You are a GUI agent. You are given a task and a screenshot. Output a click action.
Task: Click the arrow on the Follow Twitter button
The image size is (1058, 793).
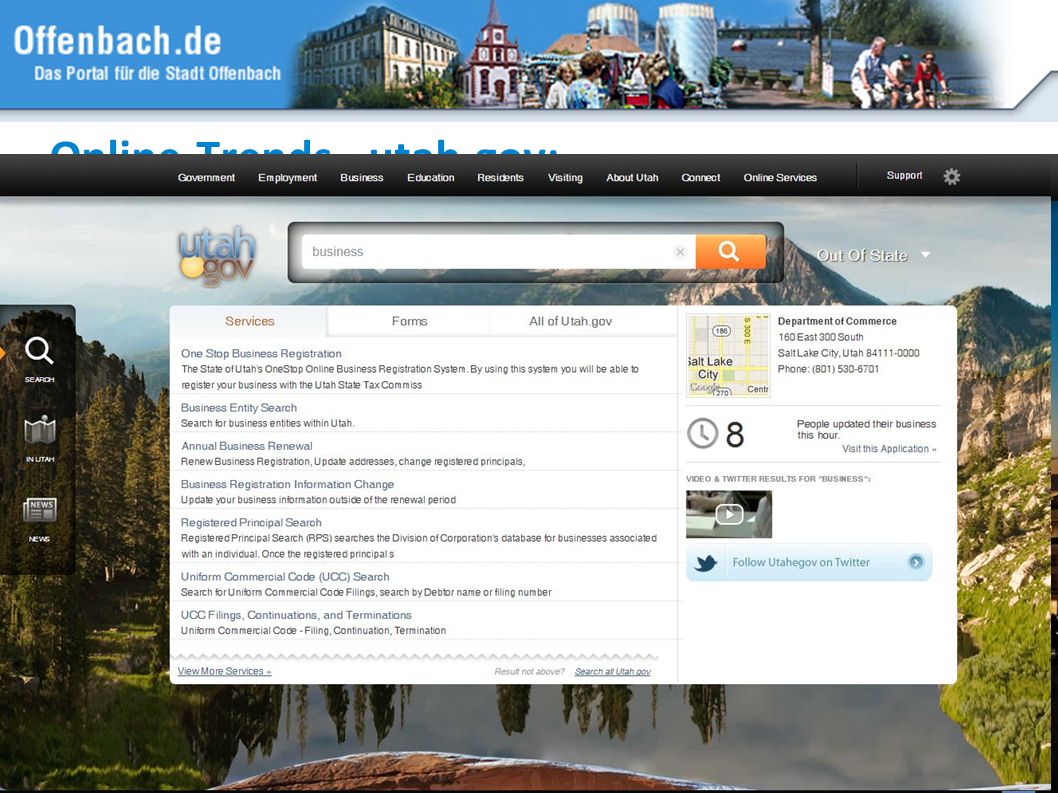[916, 562]
